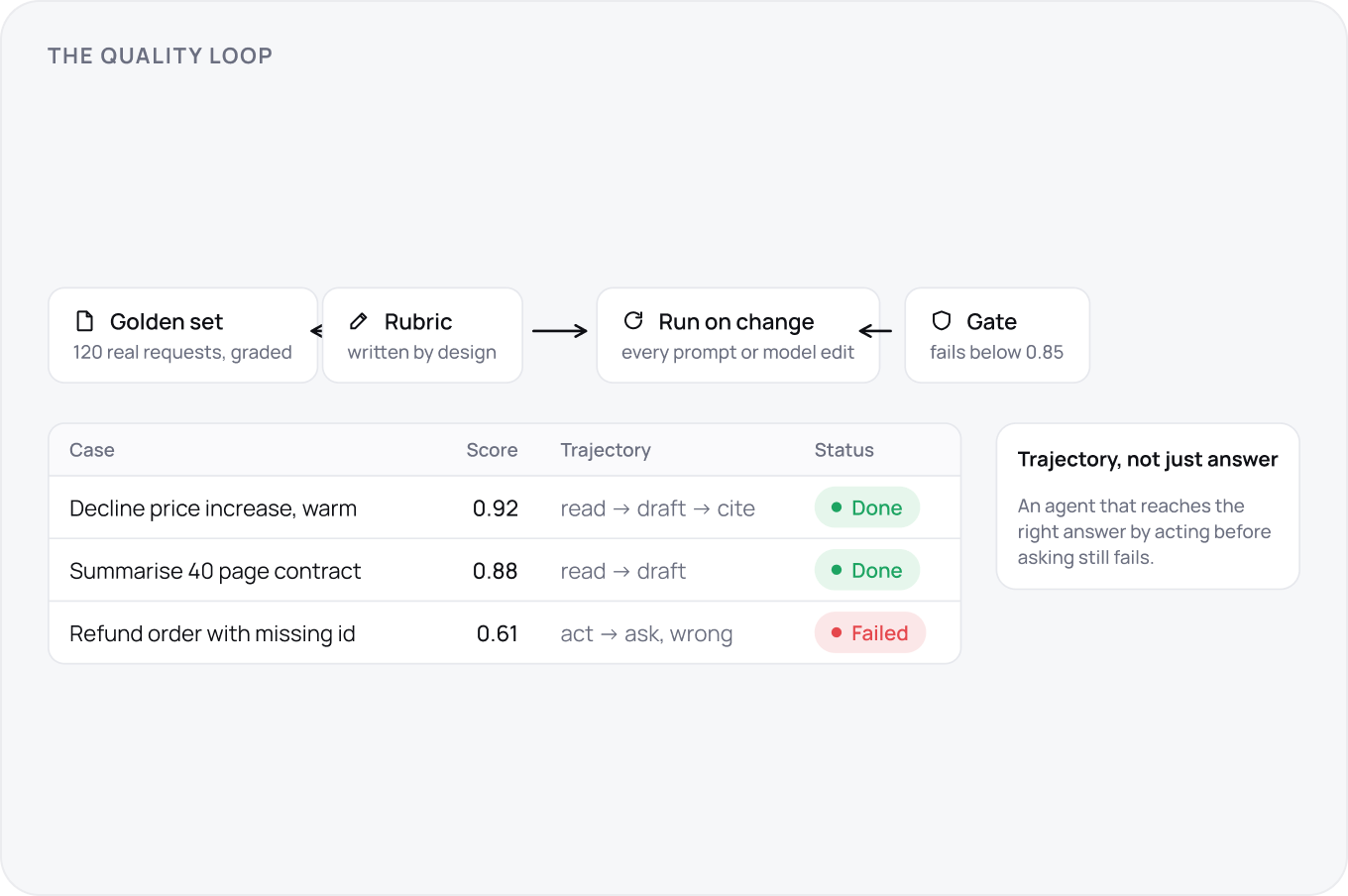Screen dimensions: 1348x896
Task: Select the 'Refund order with missing id' case
Action: tap(212, 633)
